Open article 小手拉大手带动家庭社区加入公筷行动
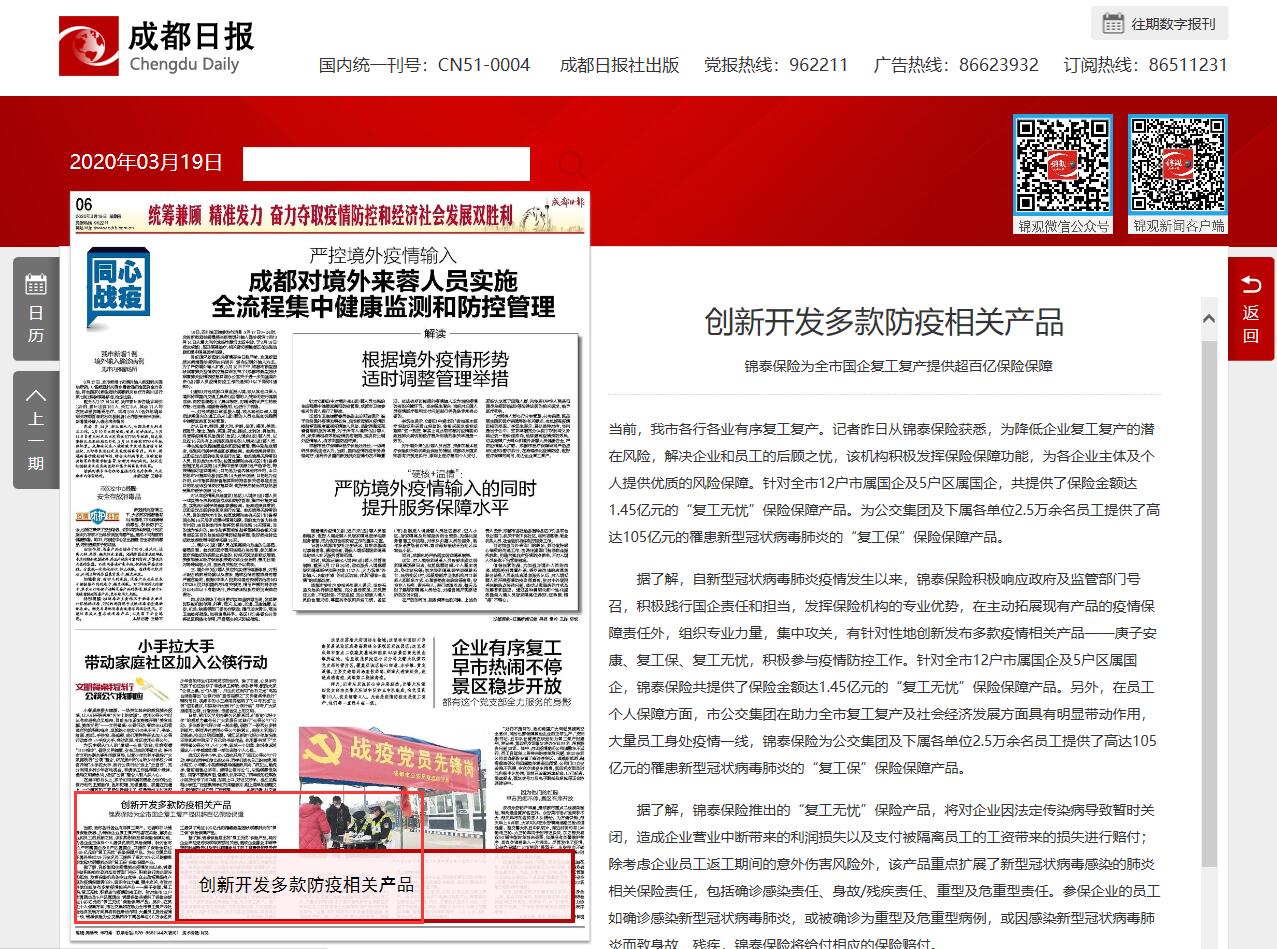Image resolution: width=1277 pixels, height=949 pixels. coord(176,654)
